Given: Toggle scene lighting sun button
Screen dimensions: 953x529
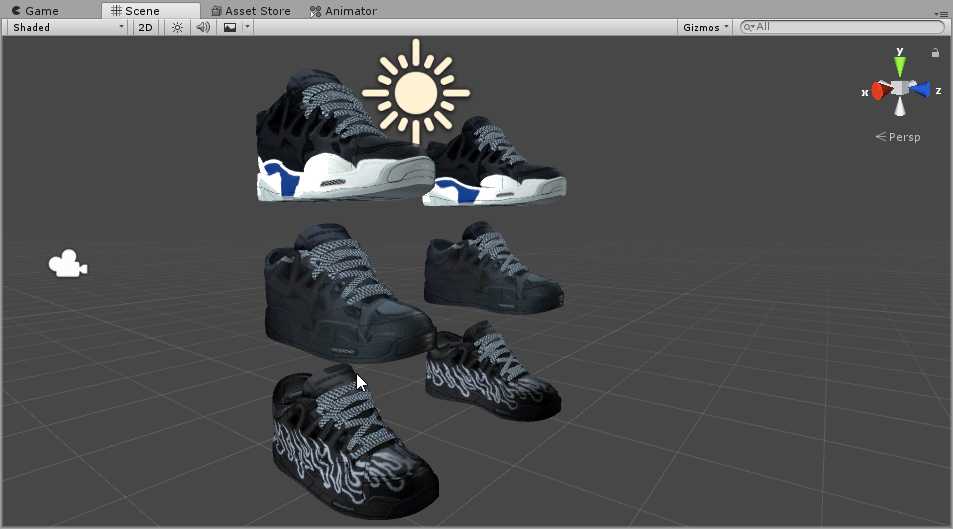Looking at the screenshot, I should point(177,27).
